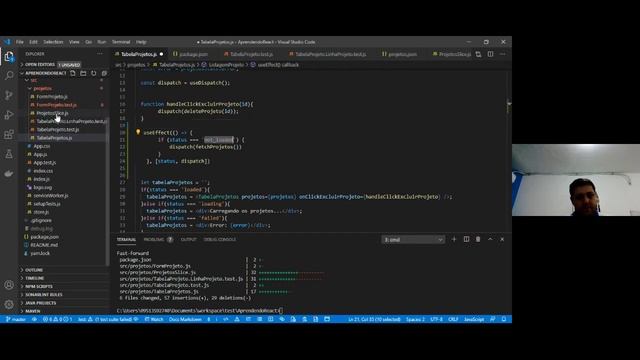Split the terminal panel
Viewport: 640px width, 360px height.
[466, 239]
